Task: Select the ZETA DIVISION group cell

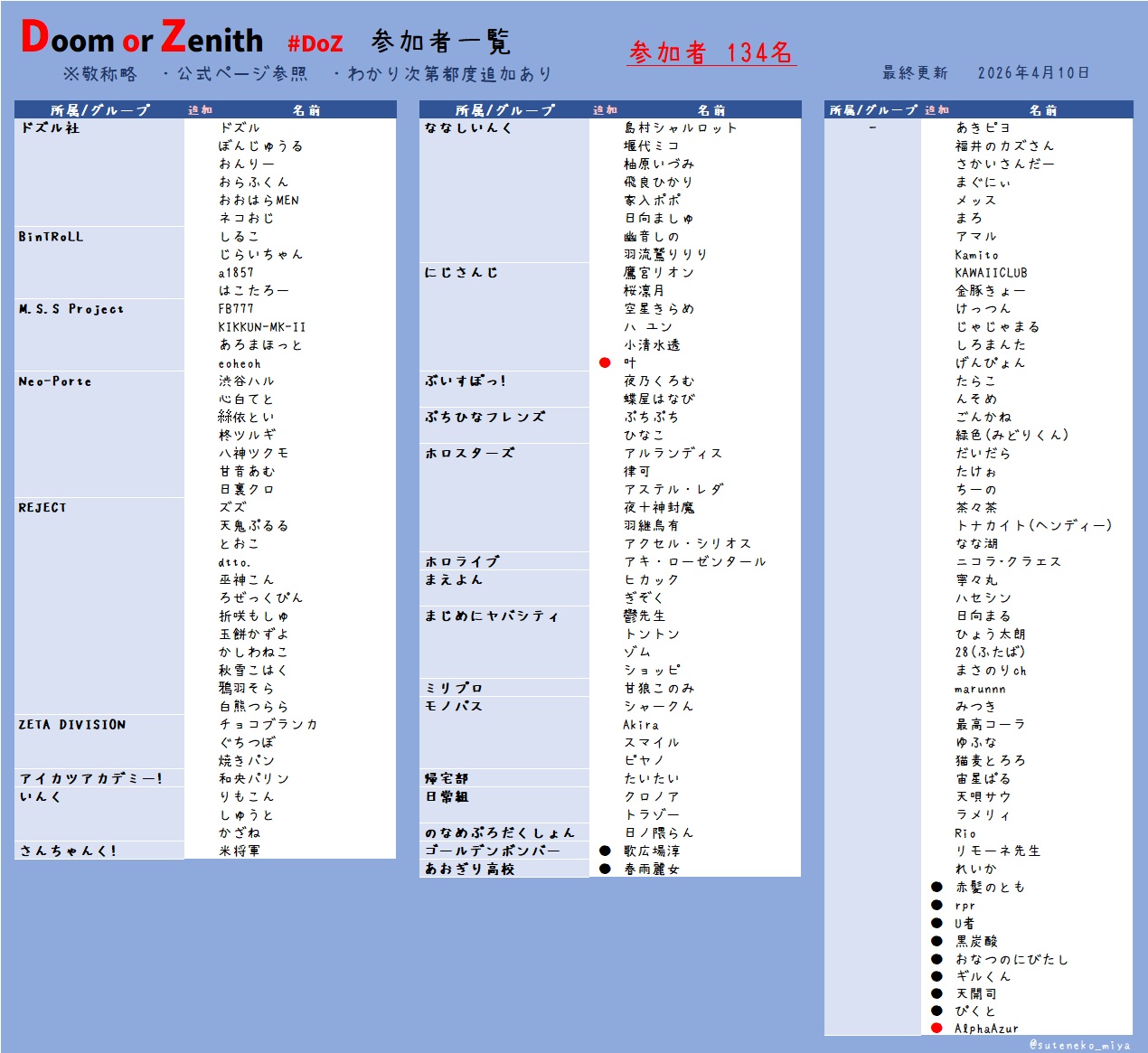Action: 99,742
